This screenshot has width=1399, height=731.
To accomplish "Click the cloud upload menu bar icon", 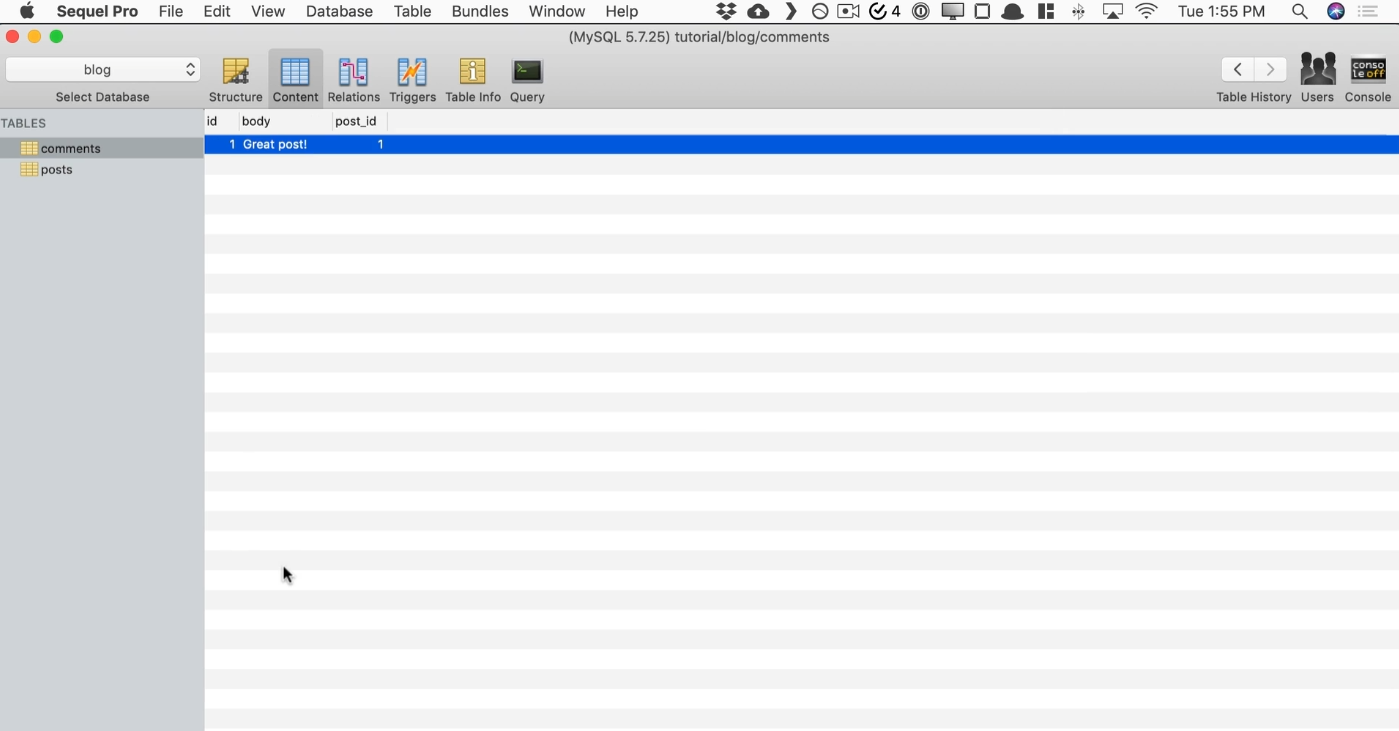I will coord(758,11).
